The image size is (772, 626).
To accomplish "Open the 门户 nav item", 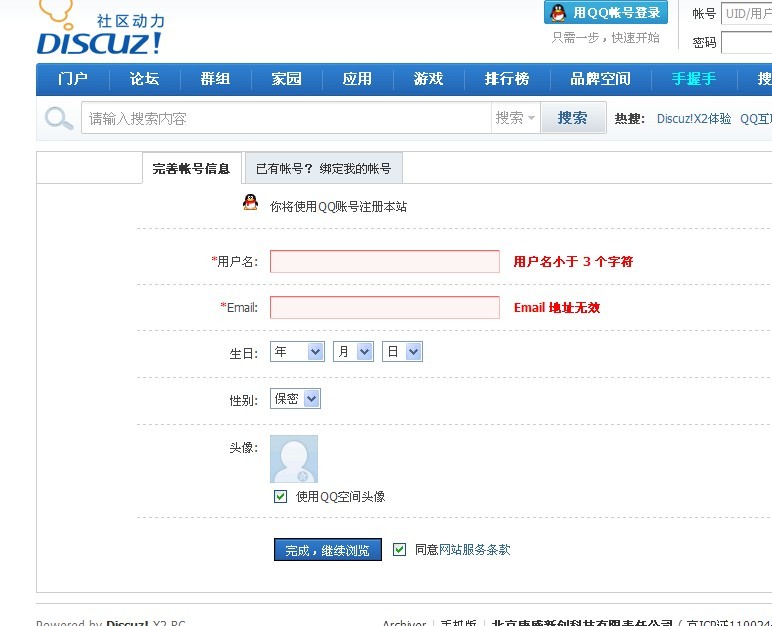I will (73, 79).
